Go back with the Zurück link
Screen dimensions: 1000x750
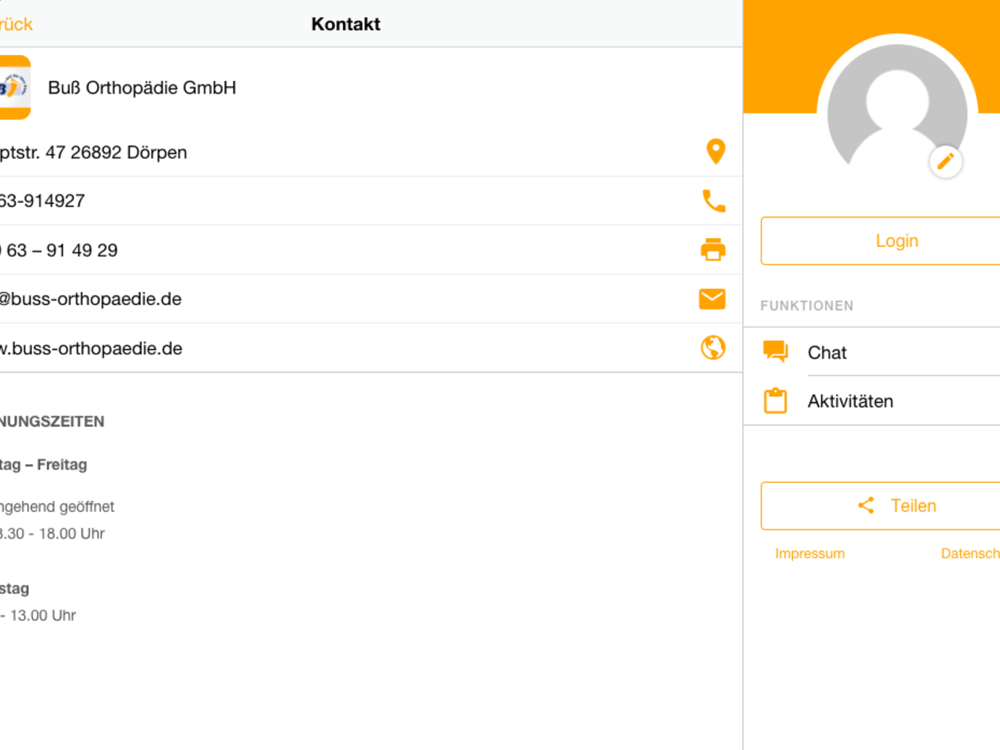pyautogui.click(x=16, y=24)
